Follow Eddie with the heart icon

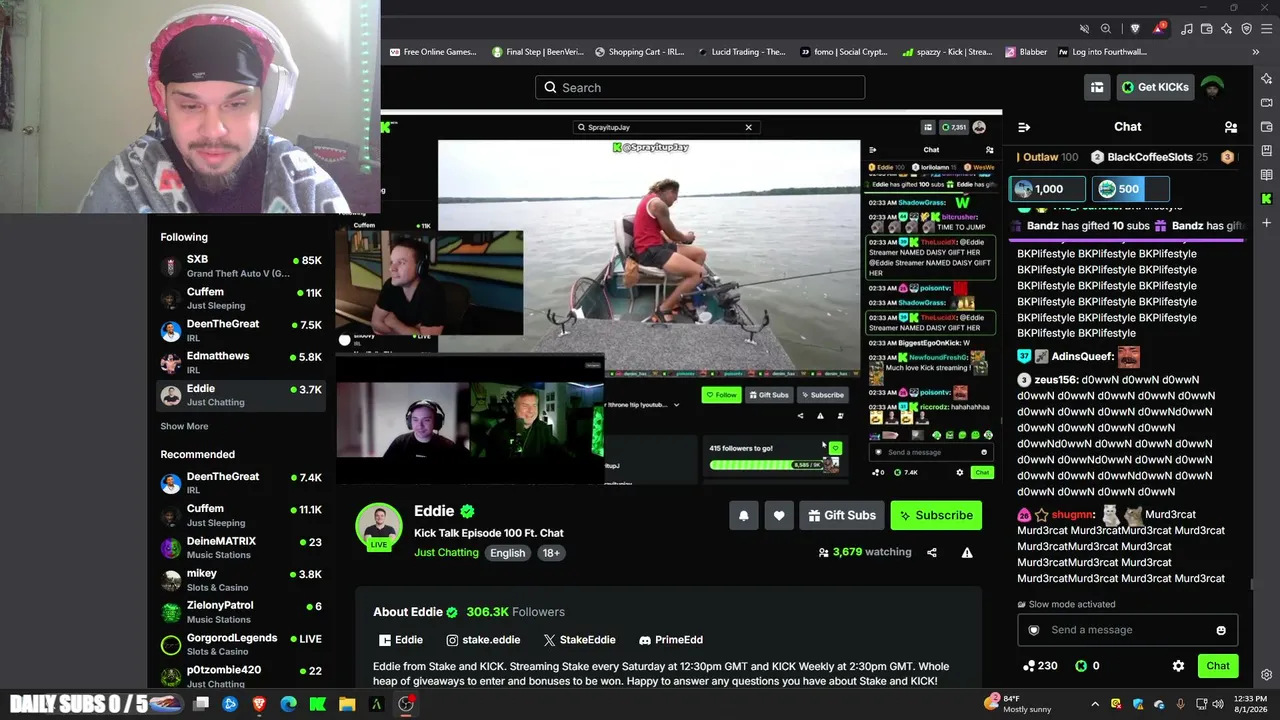[779, 515]
